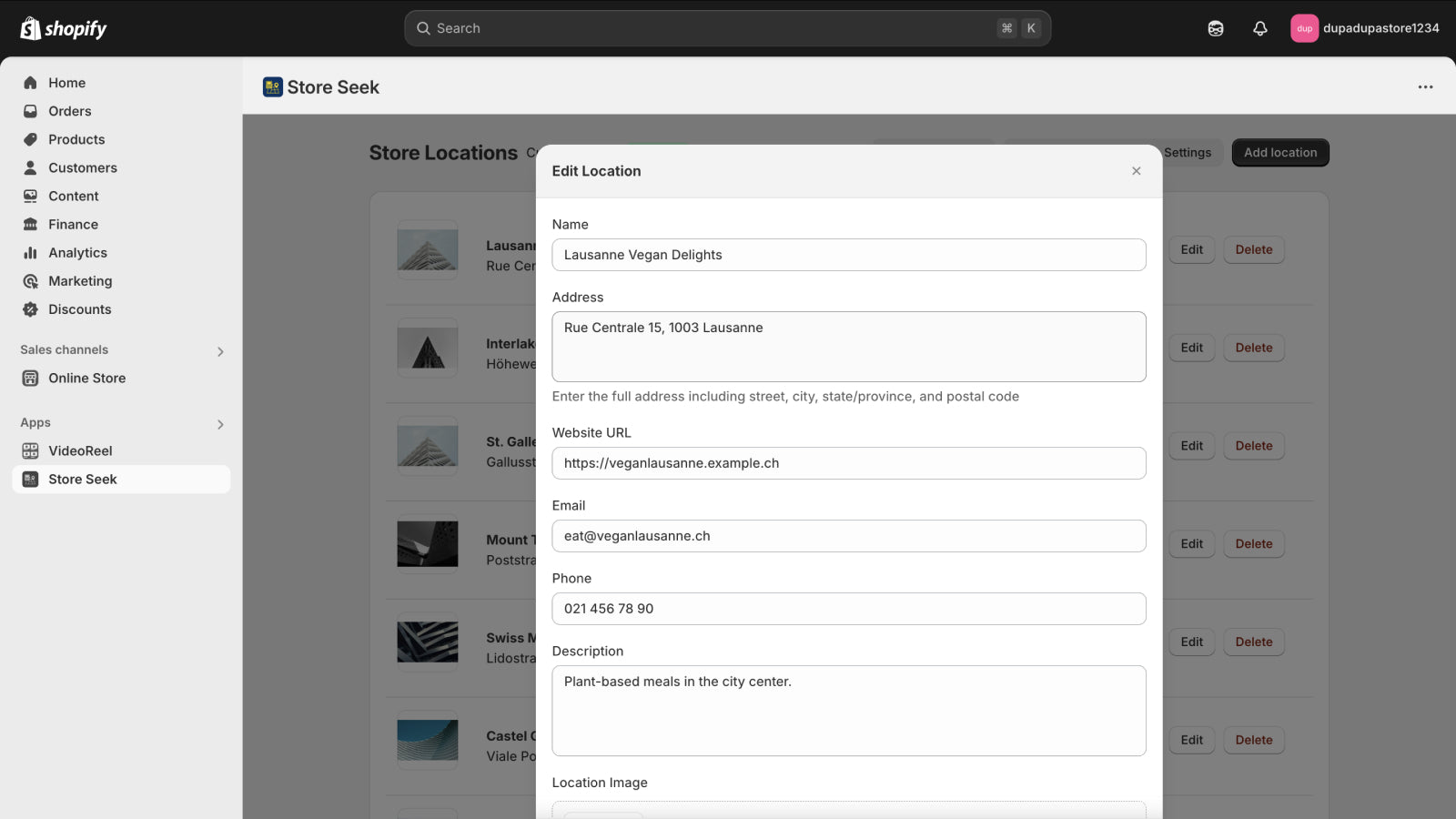Open the Products section
Image resolution: width=1456 pixels, height=819 pixels.
[x=76, y=139]
